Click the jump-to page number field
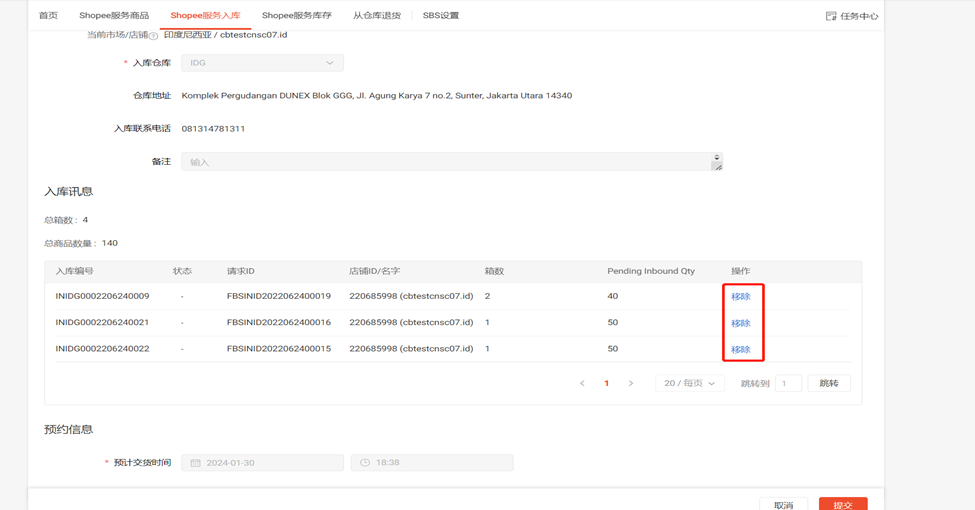This screenshot has height=510, width=975. tap(788, 384)
